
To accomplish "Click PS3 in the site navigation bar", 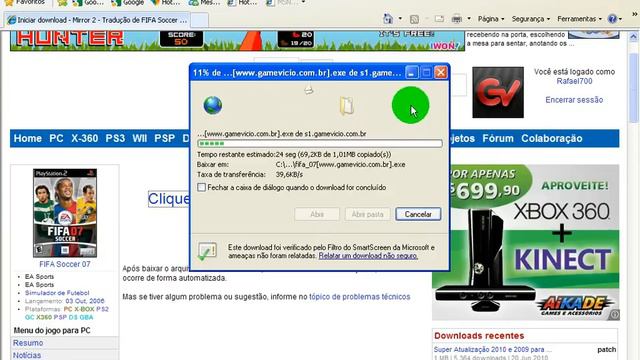I will 115,138.
